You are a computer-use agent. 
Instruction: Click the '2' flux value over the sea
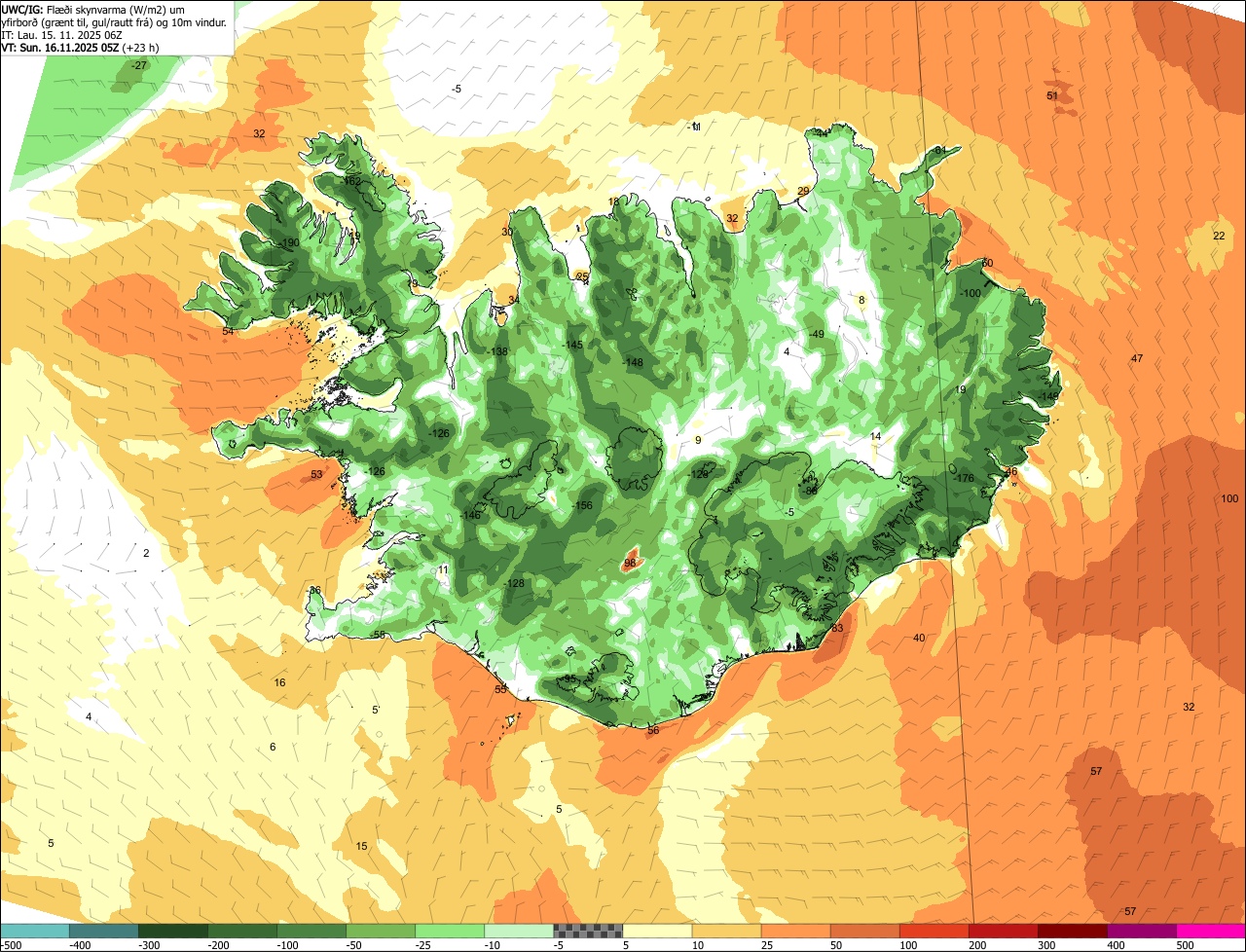pos(146,553)
